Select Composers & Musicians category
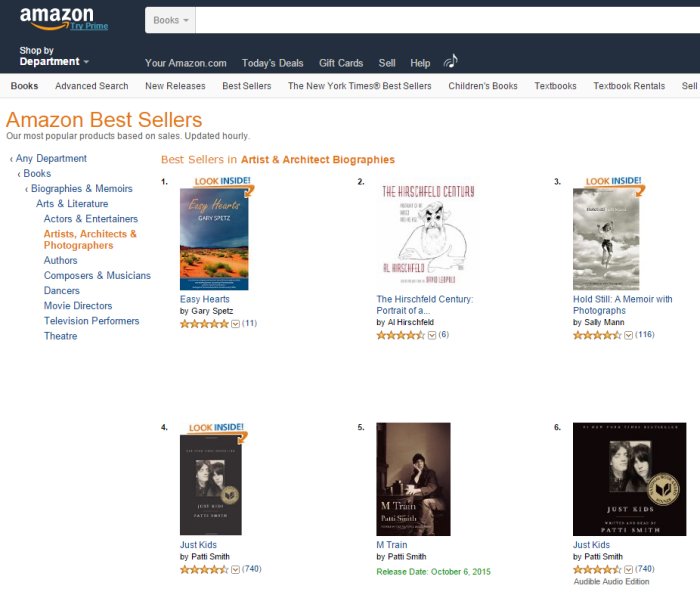The width and height of the screenshot is (700, 595). click(x=97, y=276)
